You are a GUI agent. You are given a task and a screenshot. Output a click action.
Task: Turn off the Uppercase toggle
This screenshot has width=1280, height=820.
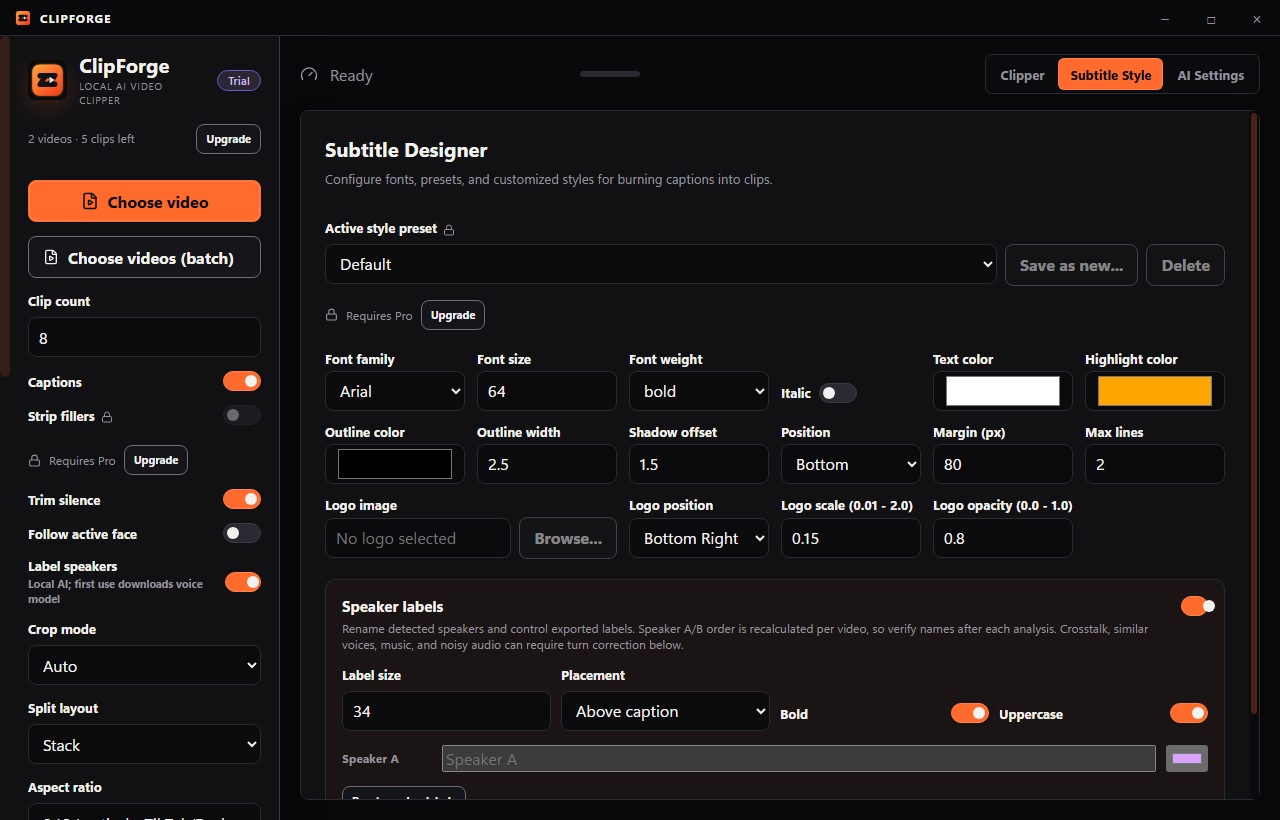pyautogui.click(x=1189, y=713)
